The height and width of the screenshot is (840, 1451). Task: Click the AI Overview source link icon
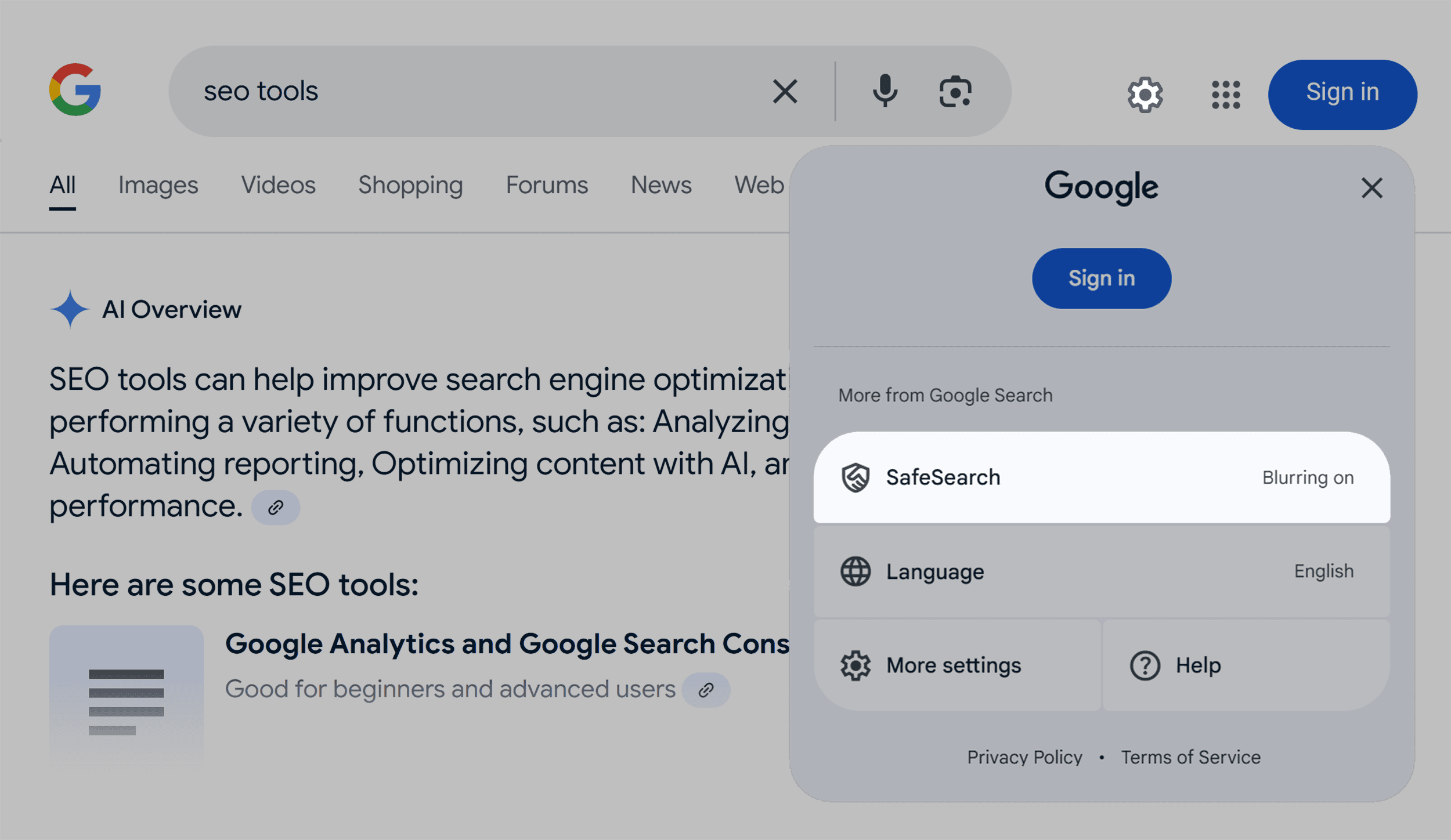pyautogui.click(x=278, y=507)
